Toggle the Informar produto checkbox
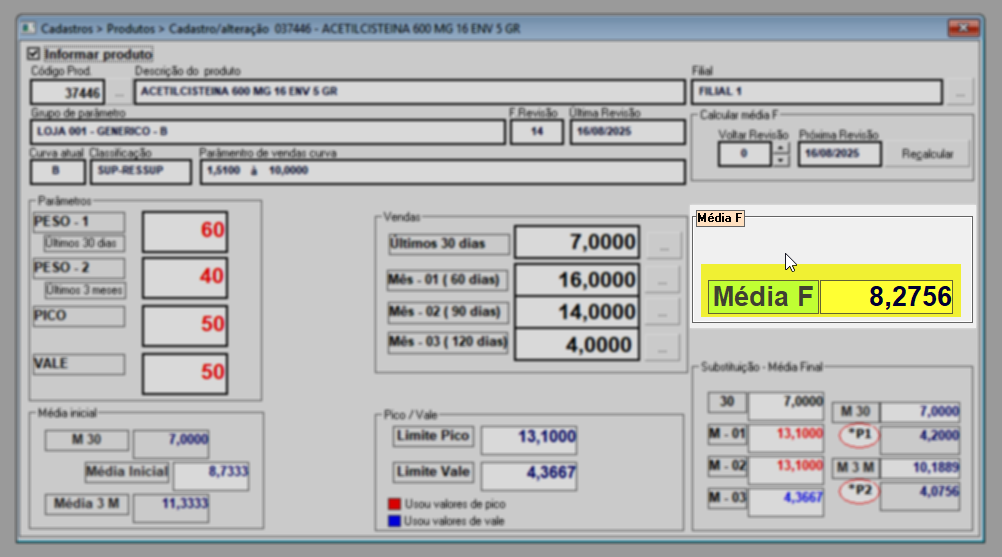Image resolution: width=1002 pixels, height=557 pixels. [34, 54]
